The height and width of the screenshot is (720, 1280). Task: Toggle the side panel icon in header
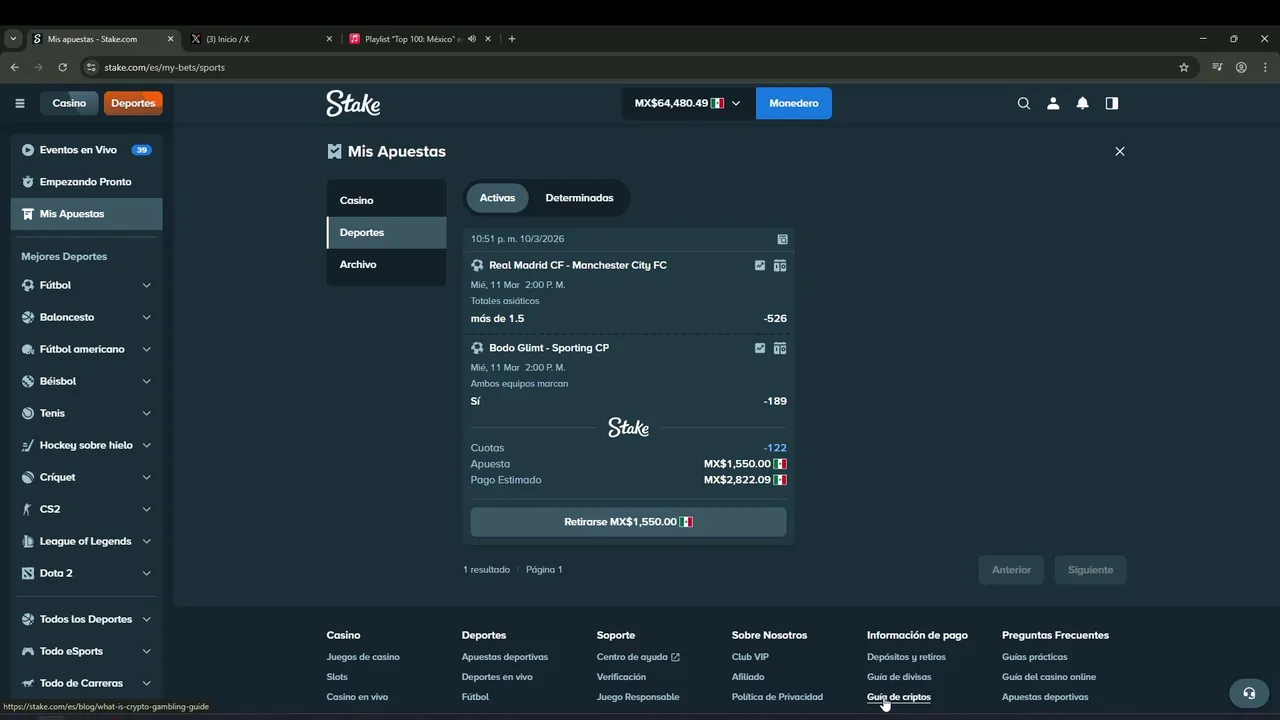click(1112, 103)
